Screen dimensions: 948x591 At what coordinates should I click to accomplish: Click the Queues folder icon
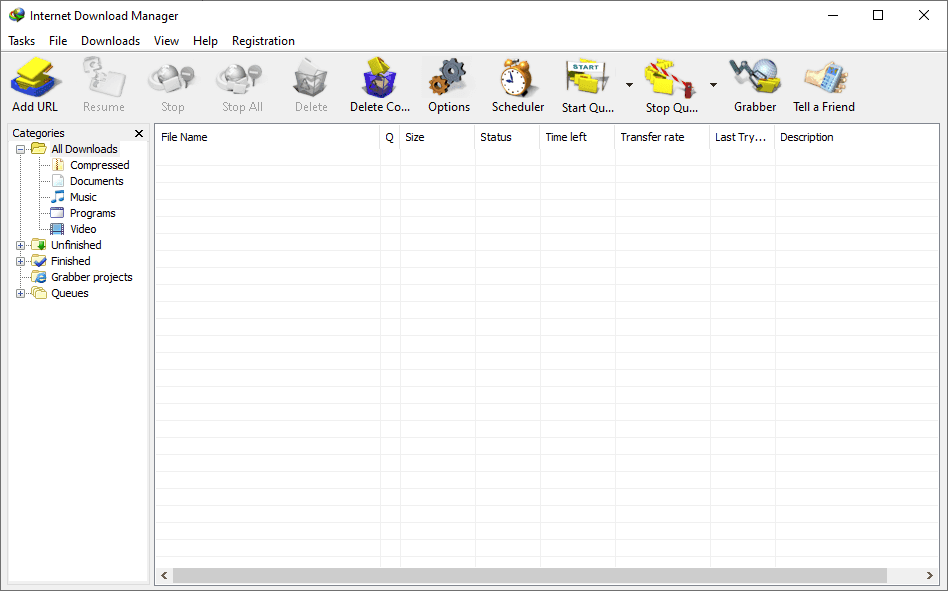point(39,293)
